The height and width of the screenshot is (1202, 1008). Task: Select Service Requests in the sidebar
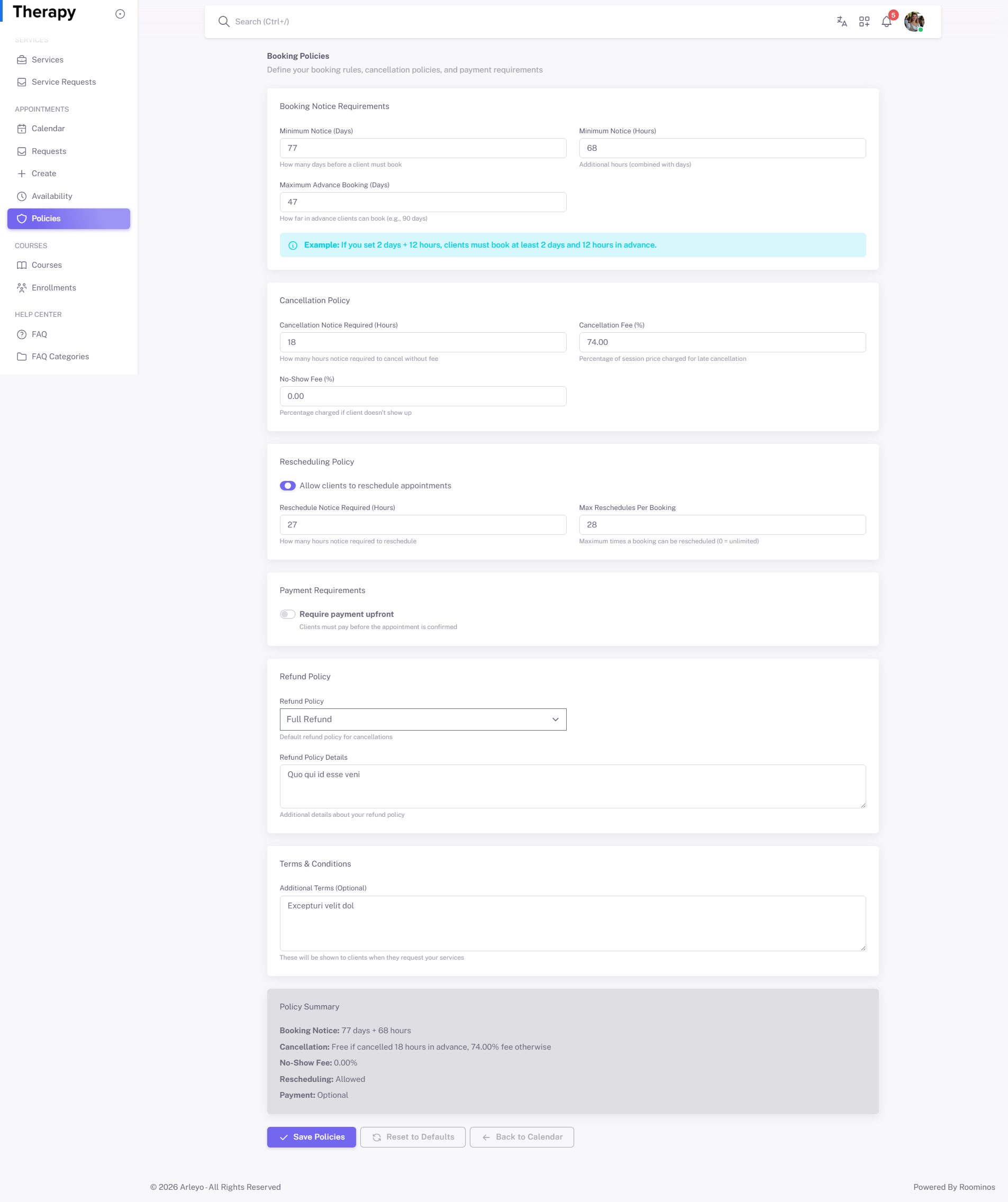tap(63, 82)
